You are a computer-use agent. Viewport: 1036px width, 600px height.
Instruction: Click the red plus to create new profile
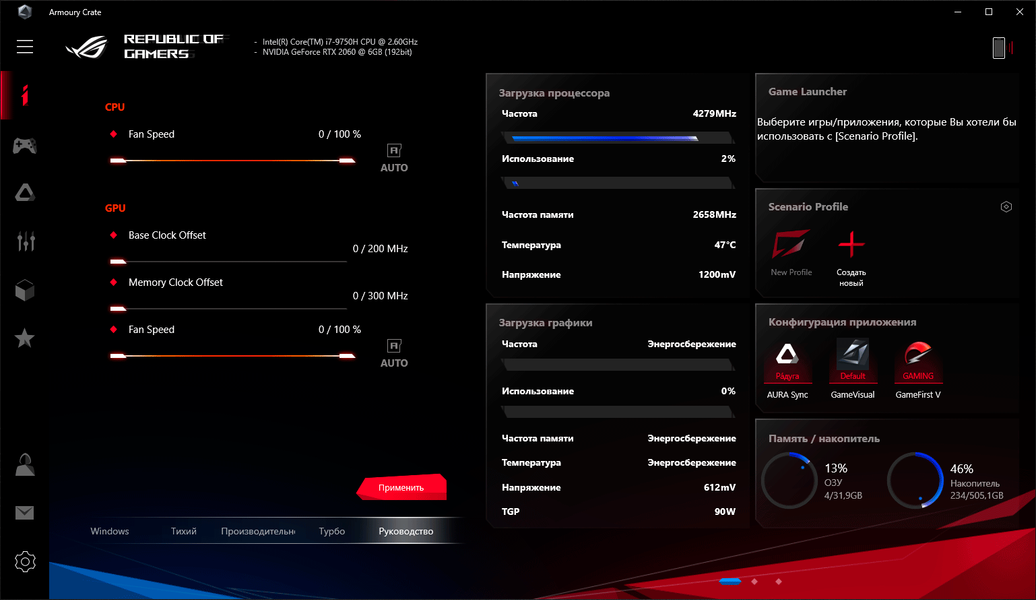[x=851, y=244]
